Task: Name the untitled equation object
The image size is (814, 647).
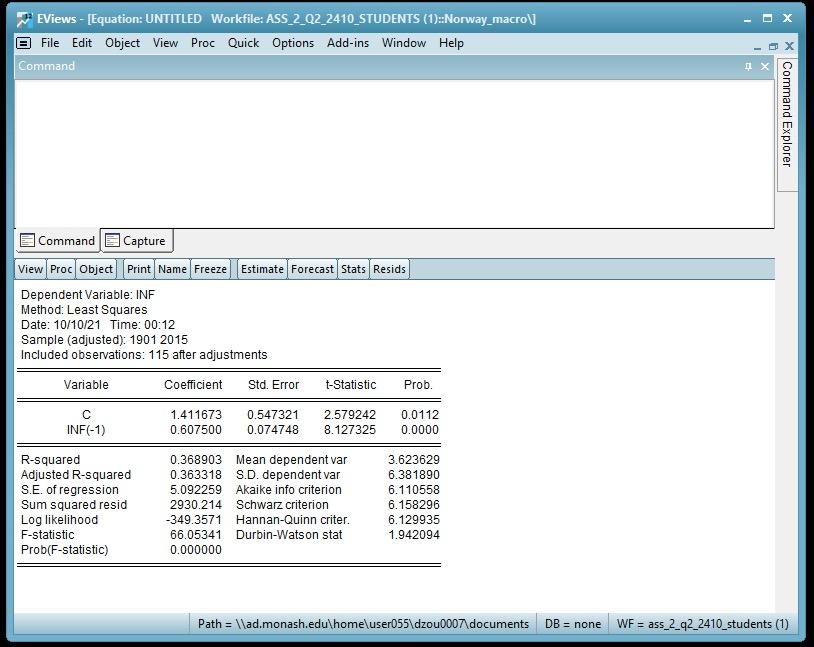Action: click(171, 268)
